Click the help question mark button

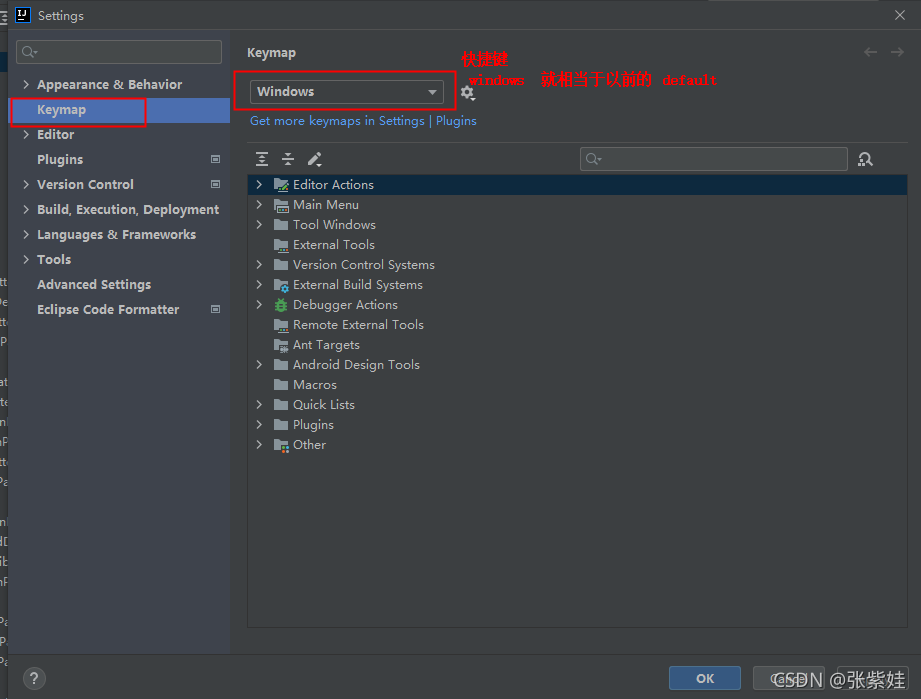click(x=34, y=678)
